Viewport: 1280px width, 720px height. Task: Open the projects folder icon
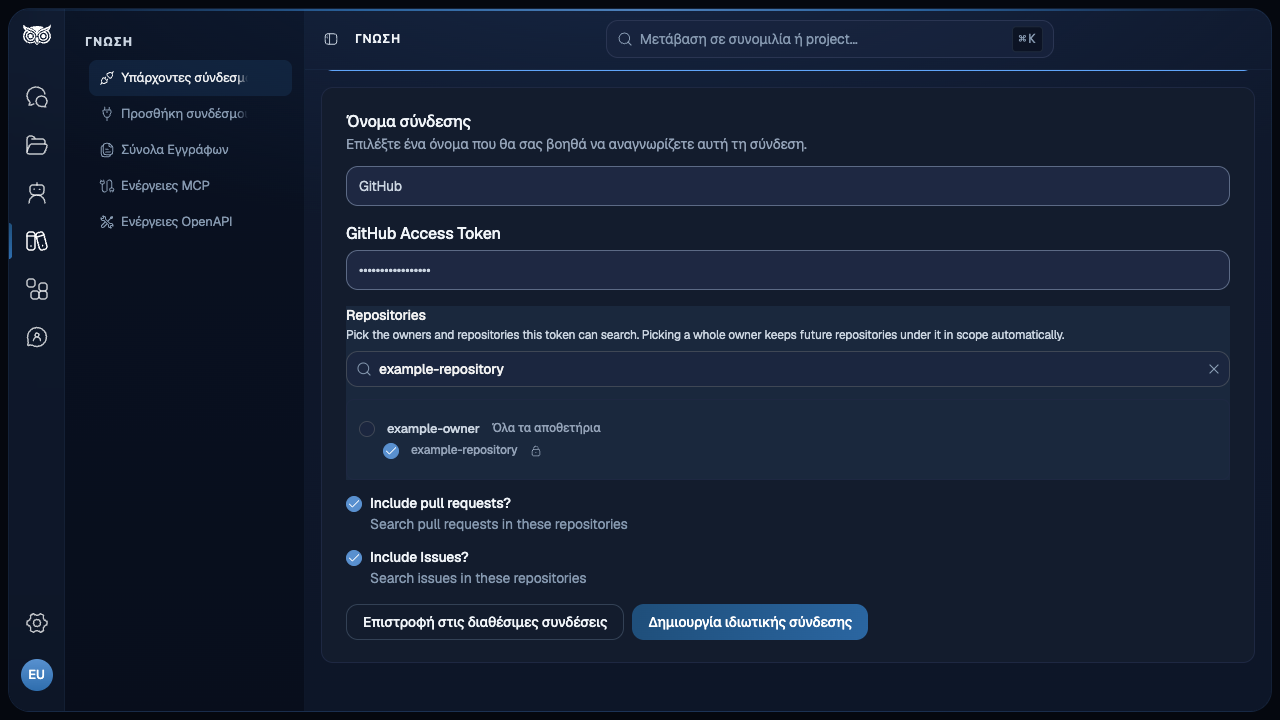[x=37, y=145]
